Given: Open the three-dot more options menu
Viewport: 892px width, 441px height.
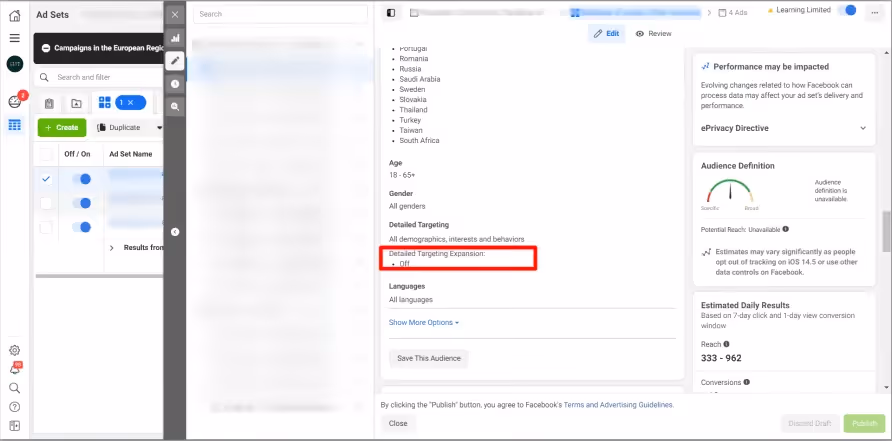Looking at the screenshot, I should (874, 13).
